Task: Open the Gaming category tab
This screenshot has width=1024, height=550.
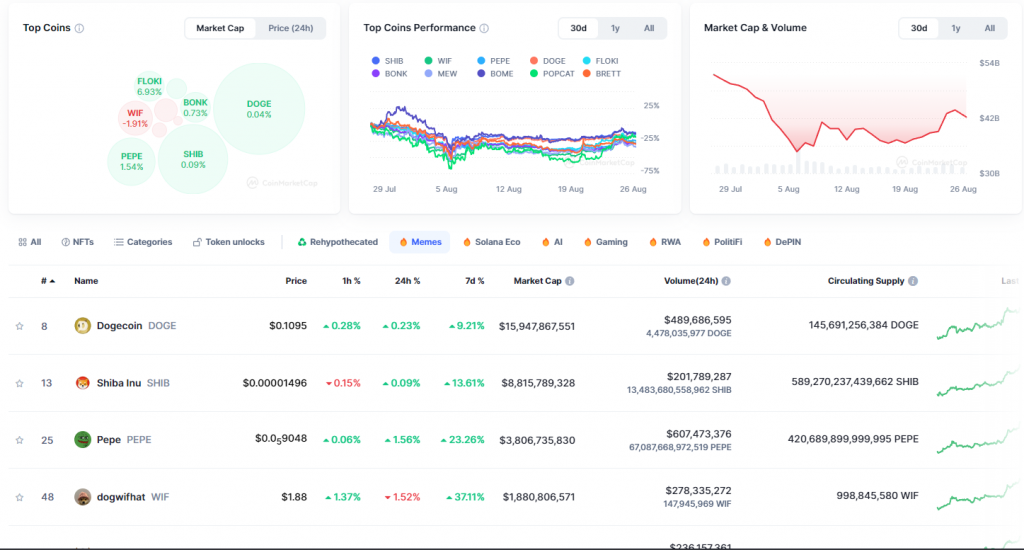Action: [606, 242]
